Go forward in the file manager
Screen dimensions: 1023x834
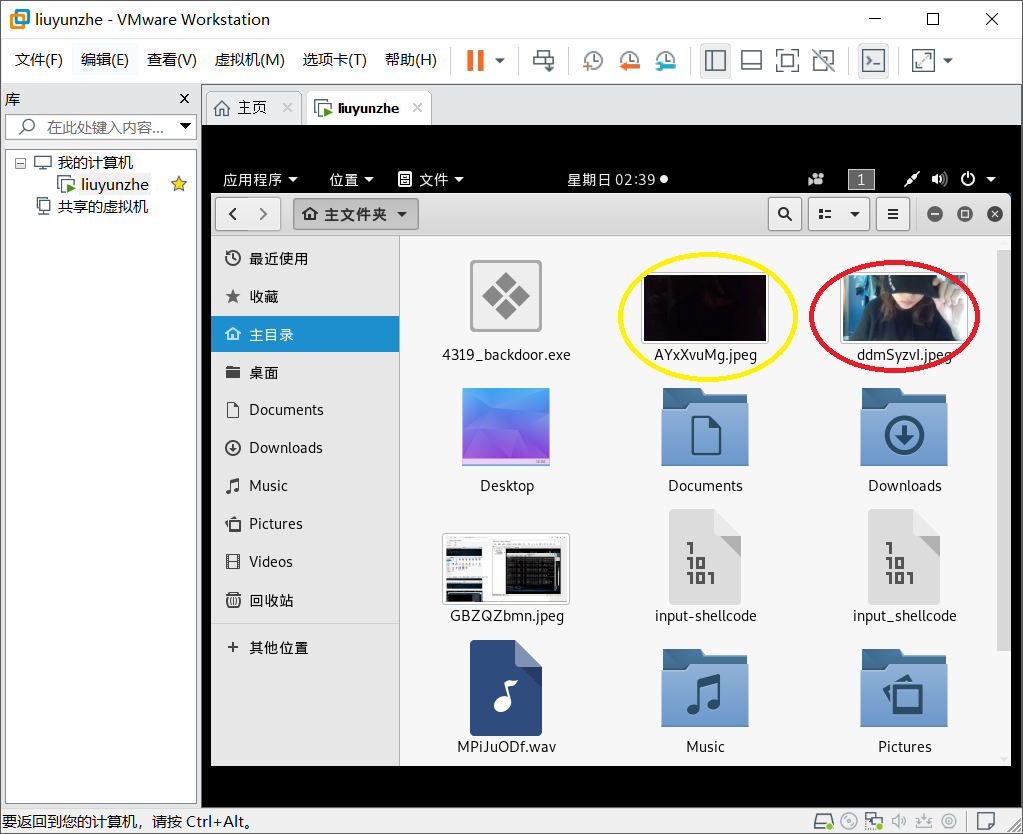[264, 214]
